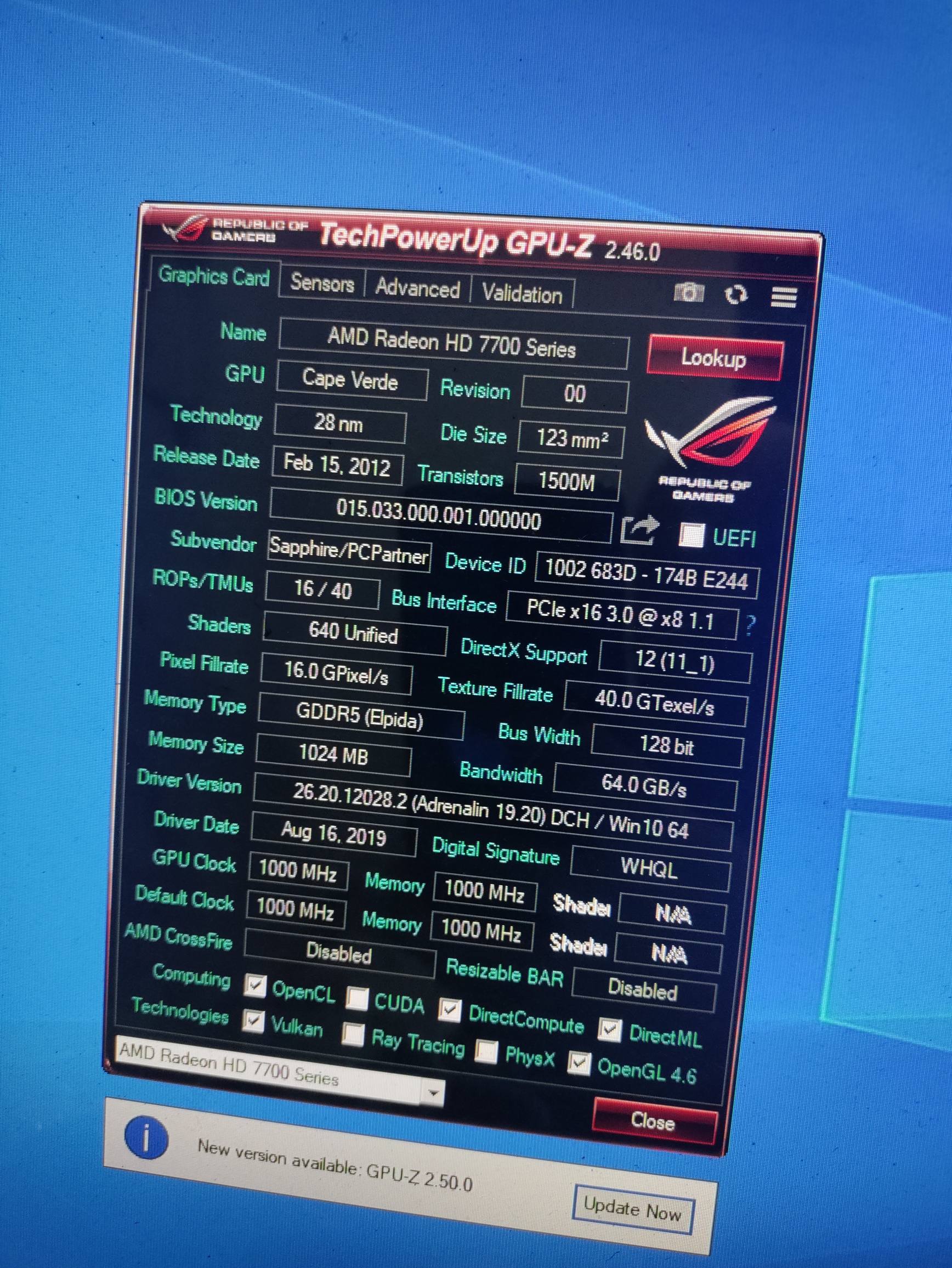
Task: Click the Subvendor Sapphire/PCPartner field
Action: (349, 551)
